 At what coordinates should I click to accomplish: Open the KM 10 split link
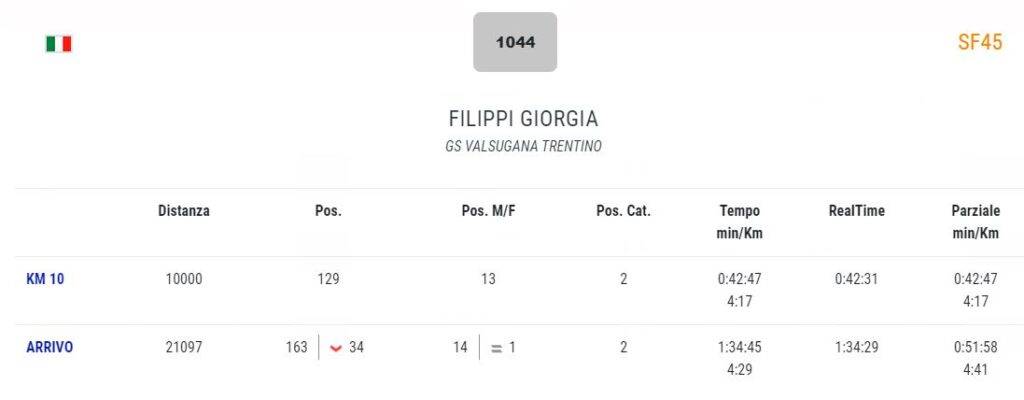tap(45, 279)
